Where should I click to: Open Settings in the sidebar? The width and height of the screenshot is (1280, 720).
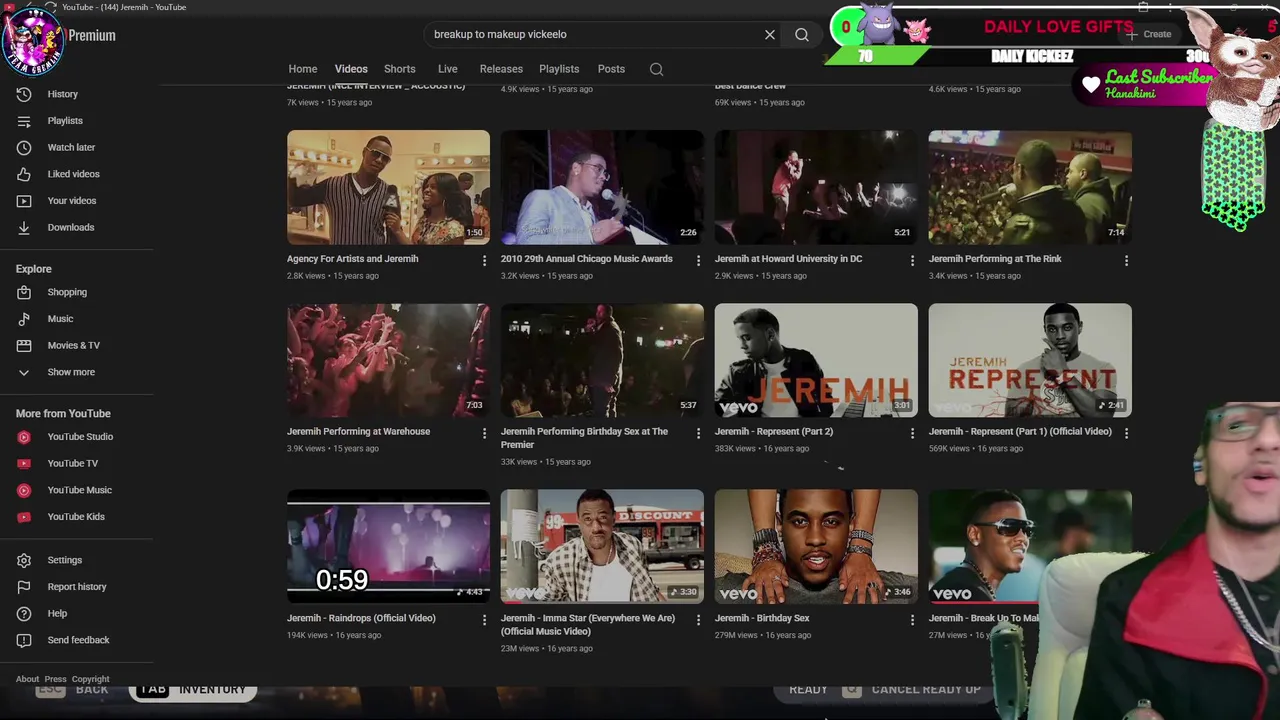[x=64, y=560]
